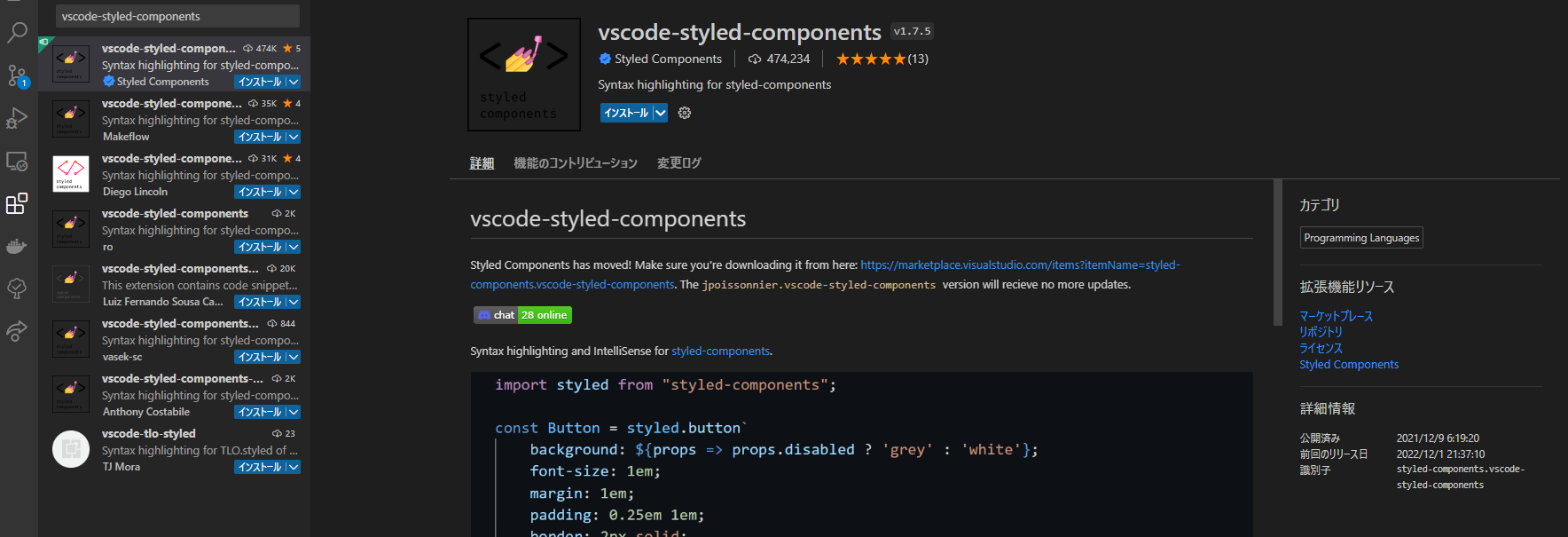This screenshot has width=1568, height=537.
Task: Open the マーケットプレース resource link
Action: coord(1336,316)
